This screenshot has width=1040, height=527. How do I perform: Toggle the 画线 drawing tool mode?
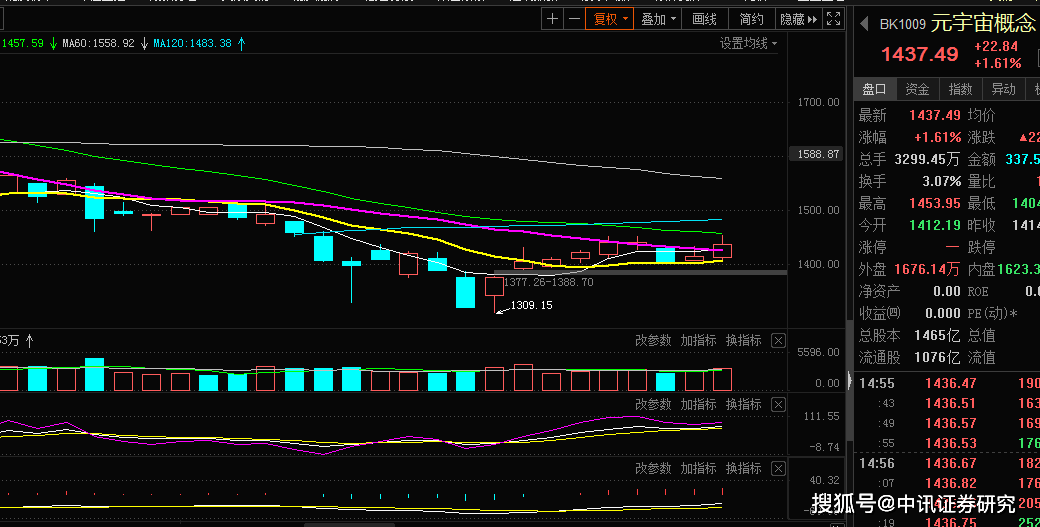click(705, 19)
